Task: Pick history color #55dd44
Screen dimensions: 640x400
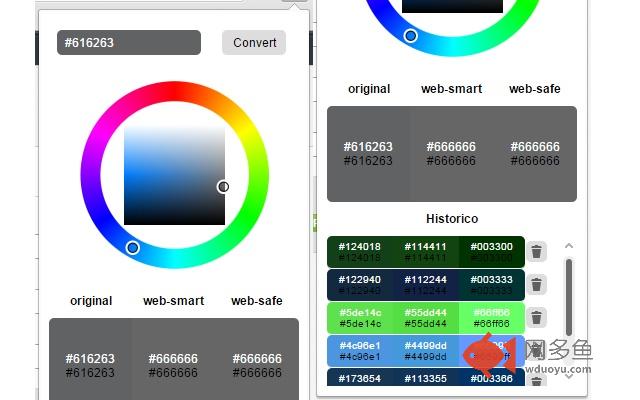Action: point(425,318)
